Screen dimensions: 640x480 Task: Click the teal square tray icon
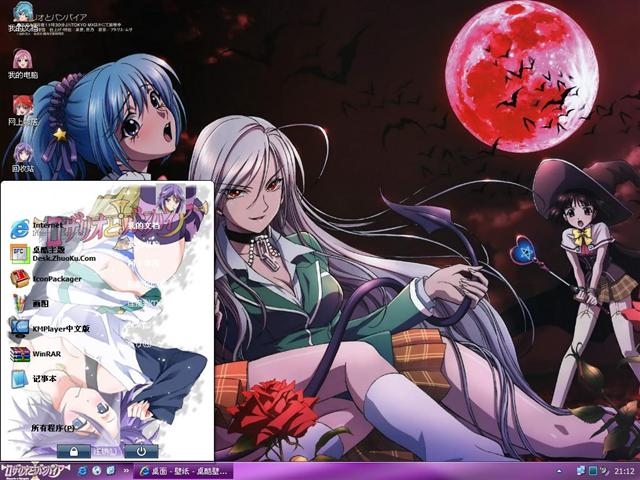tap(593, 471)
